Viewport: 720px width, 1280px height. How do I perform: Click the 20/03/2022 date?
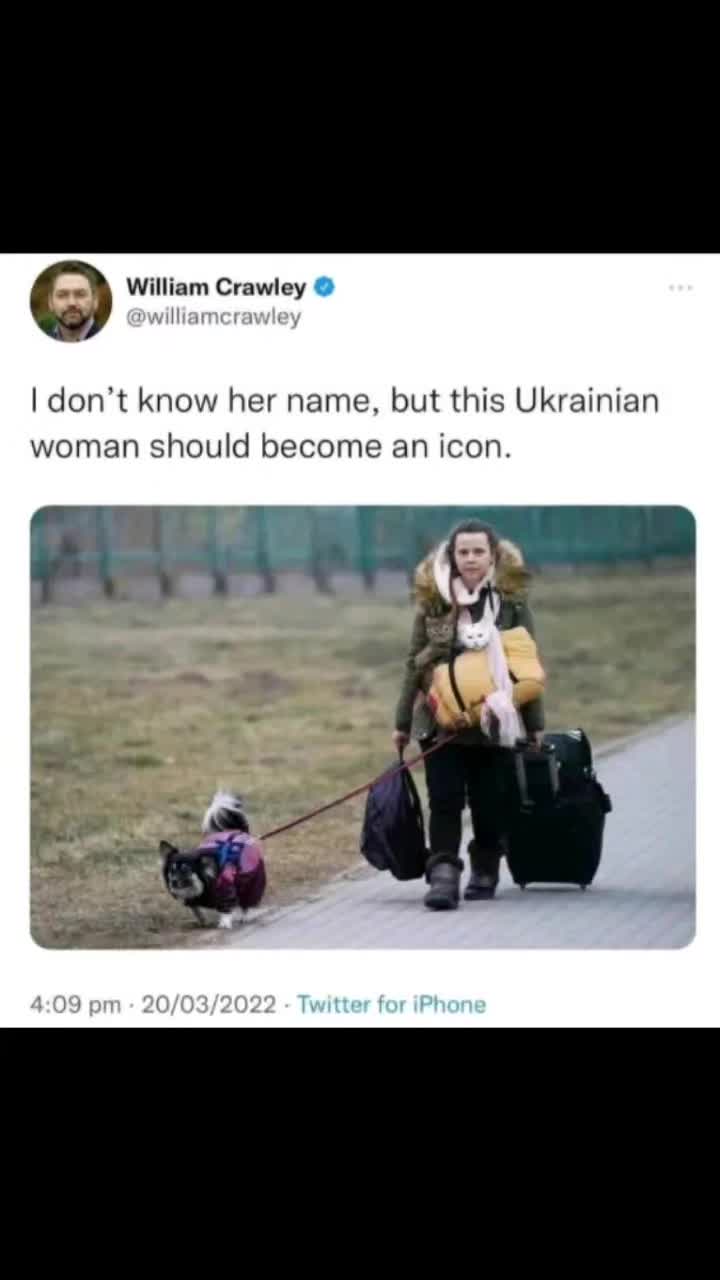[208, 1005]
